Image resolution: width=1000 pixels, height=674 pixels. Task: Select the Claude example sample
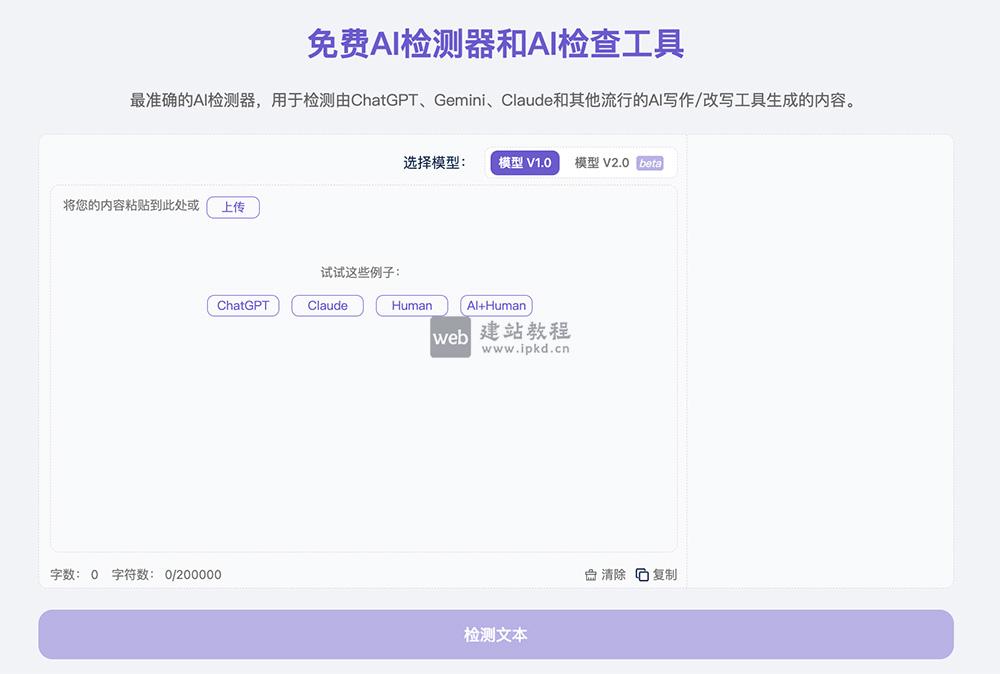coord(326,305)
